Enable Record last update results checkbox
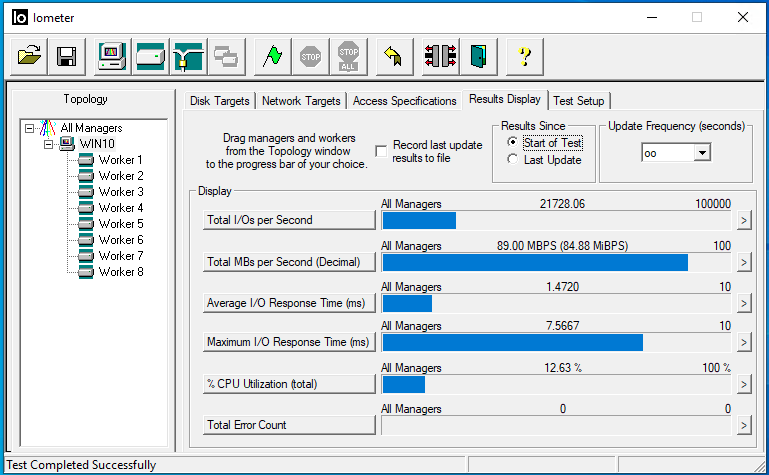Viewport: 769px width, 475px height. 381,151
